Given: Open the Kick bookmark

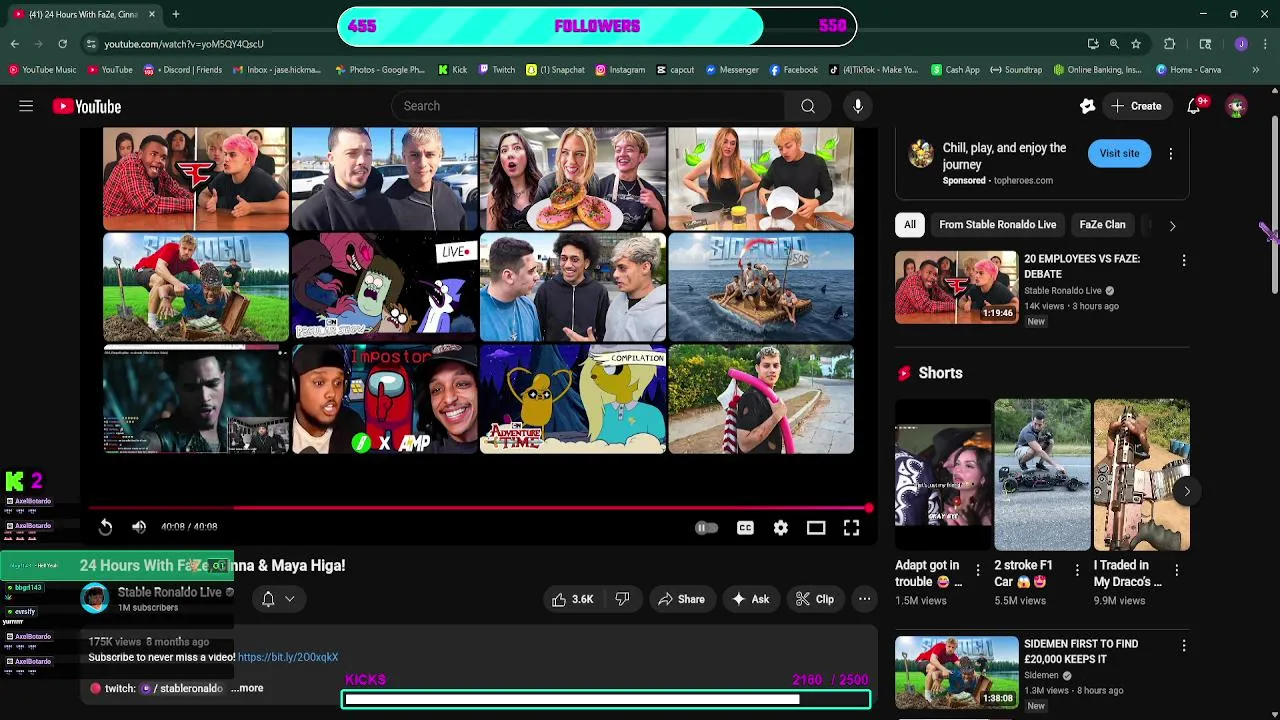Looking at the screenshot, I should click(453, 70).
